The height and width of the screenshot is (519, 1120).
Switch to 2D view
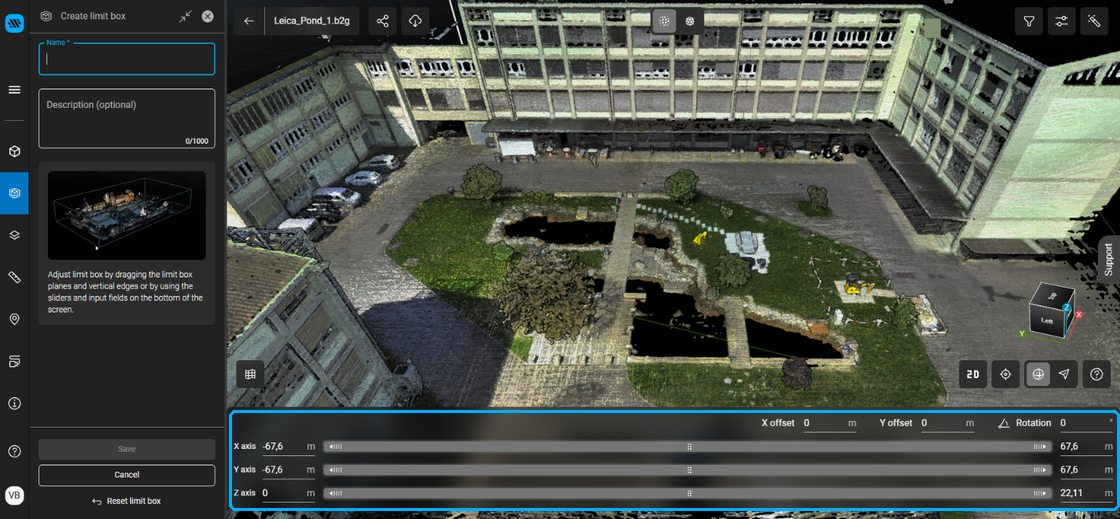[973, 374]
